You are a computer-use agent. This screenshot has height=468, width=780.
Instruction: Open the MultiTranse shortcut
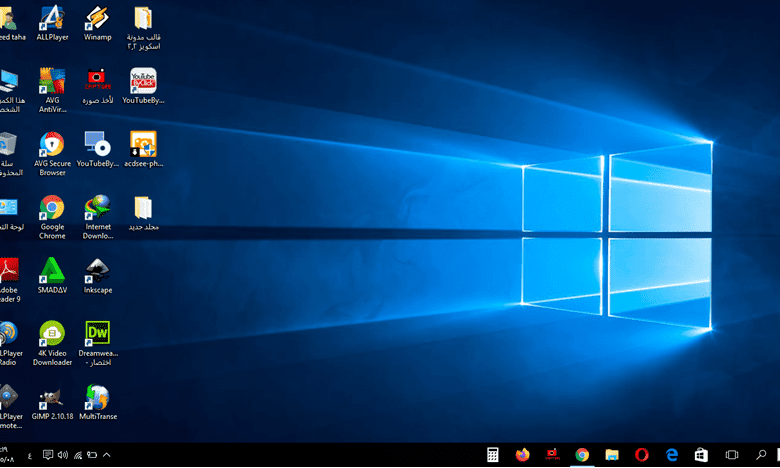(x=98, y=402)
